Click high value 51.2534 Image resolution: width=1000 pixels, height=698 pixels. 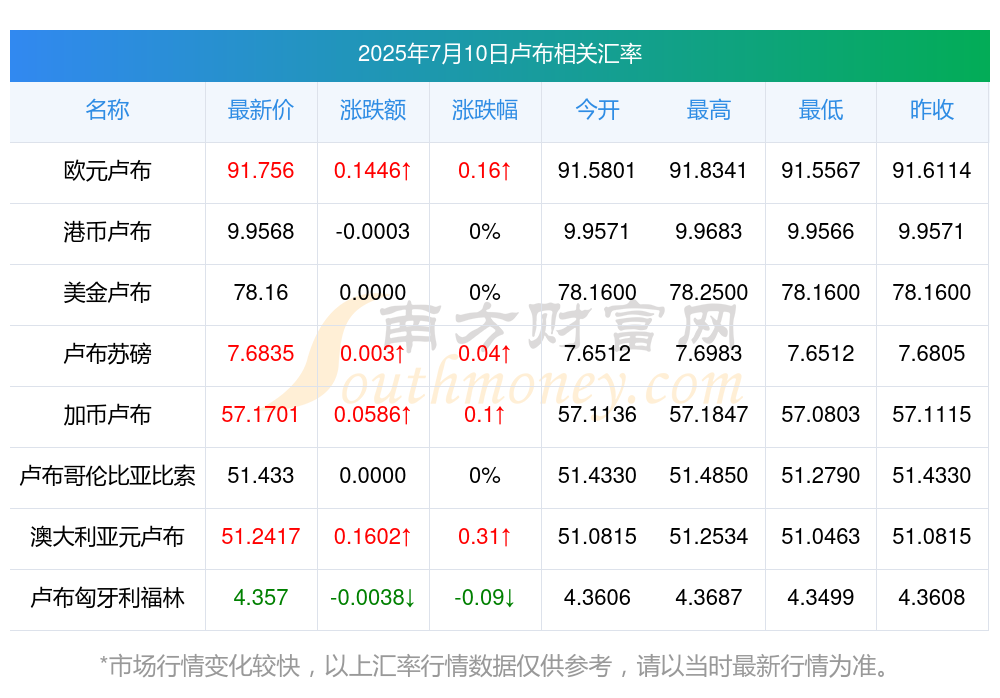coord(709,537)
